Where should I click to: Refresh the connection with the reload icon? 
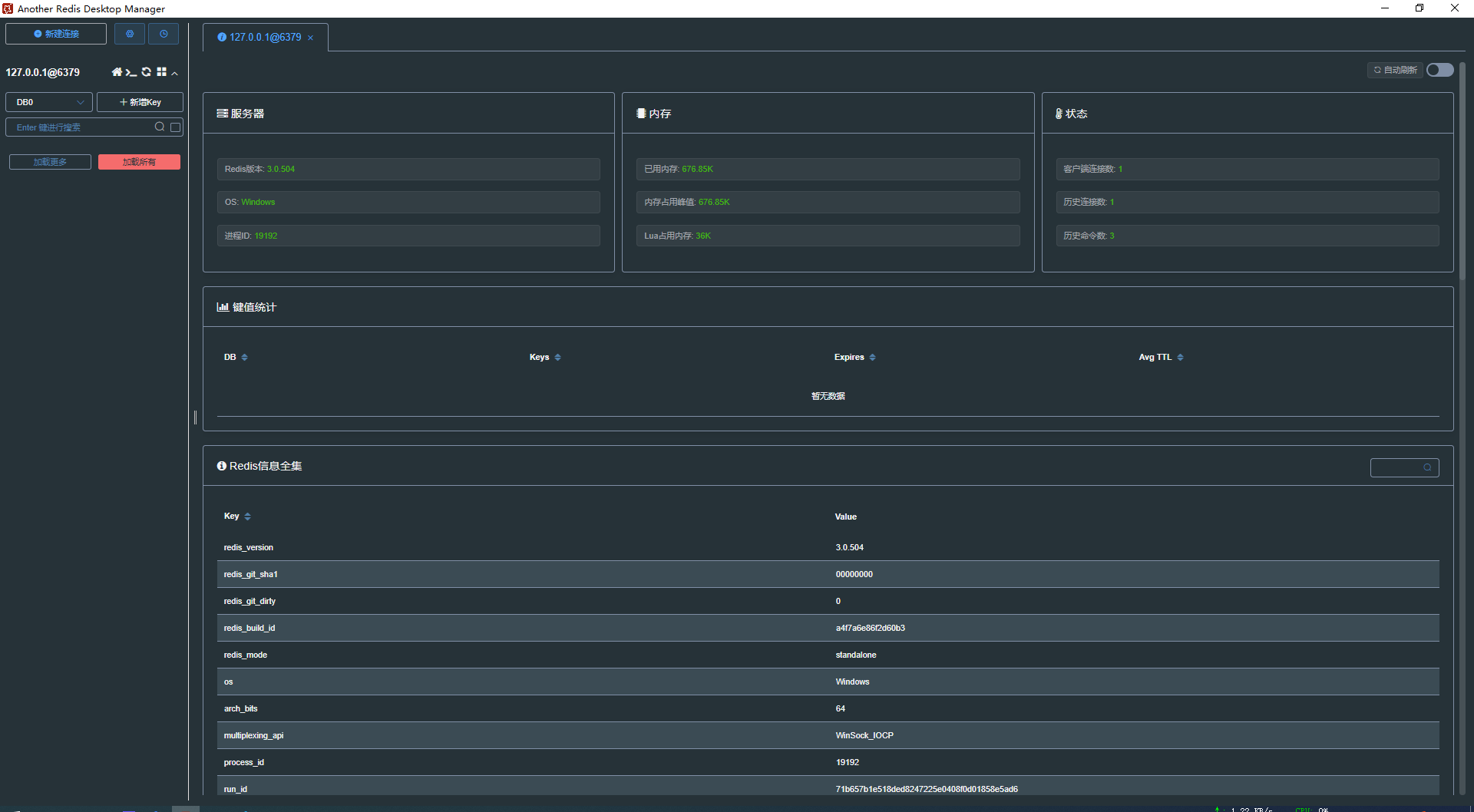(147, 72)
